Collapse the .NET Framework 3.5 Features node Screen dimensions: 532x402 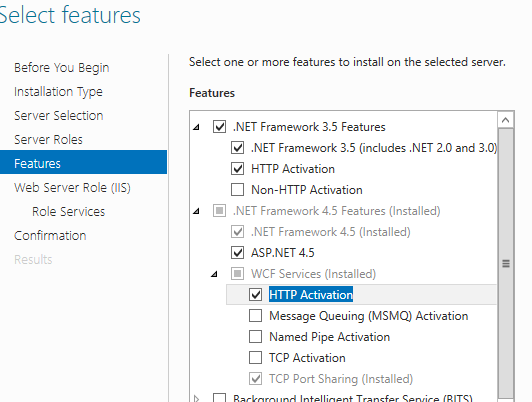[196, 128]
